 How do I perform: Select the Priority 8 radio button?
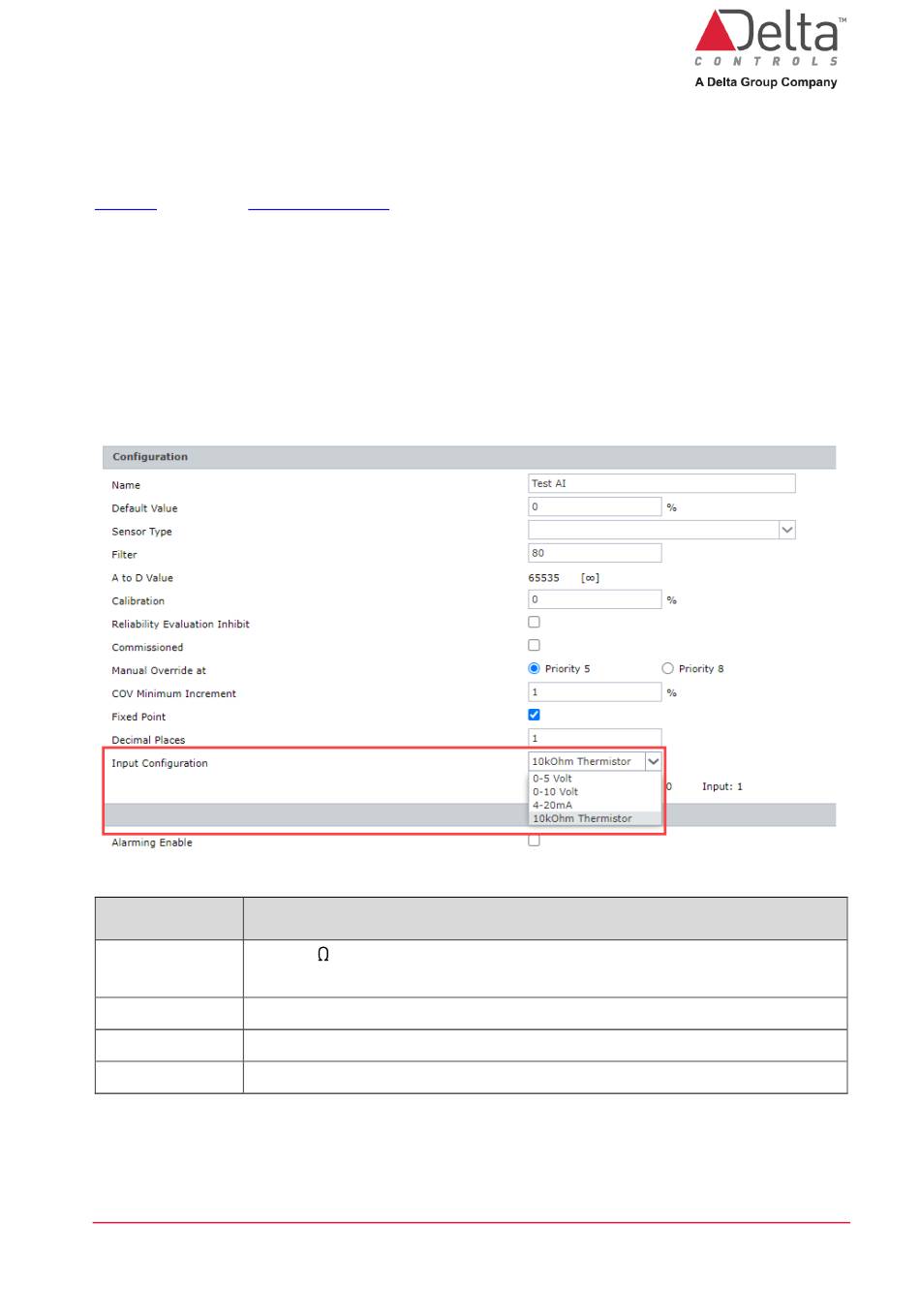point(667,668)
